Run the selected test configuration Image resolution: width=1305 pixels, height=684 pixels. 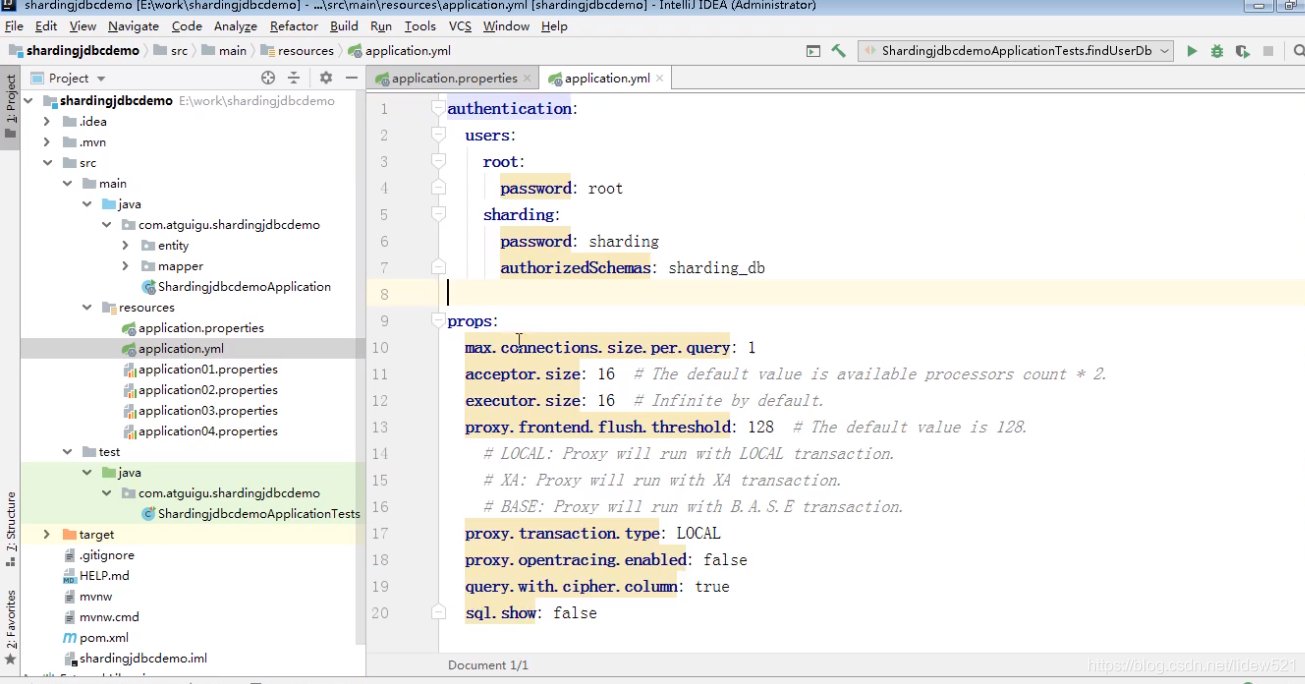pos(1192,51)
